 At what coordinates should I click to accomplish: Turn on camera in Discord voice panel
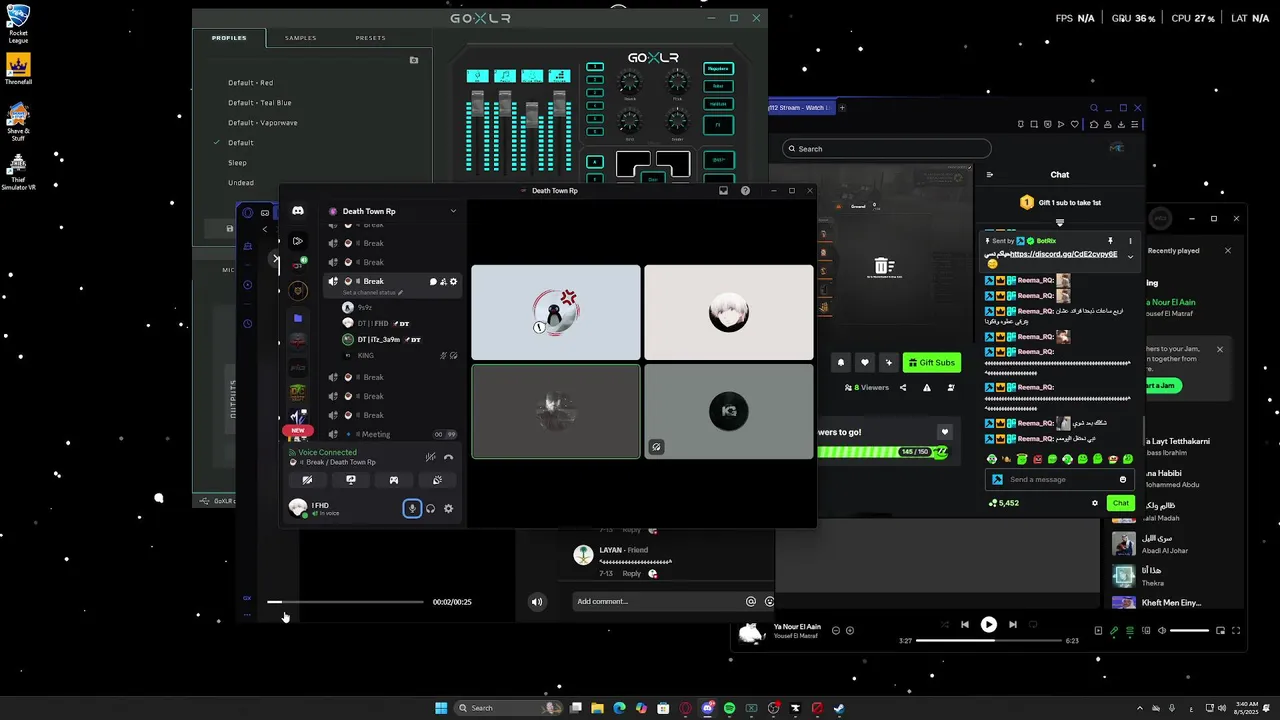coord(307,480)
